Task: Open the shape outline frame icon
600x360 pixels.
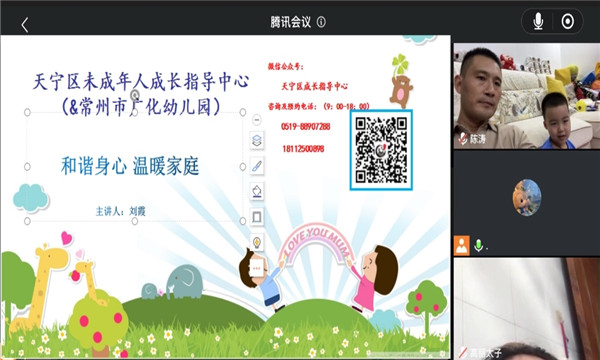Action: tap(257, 217)
